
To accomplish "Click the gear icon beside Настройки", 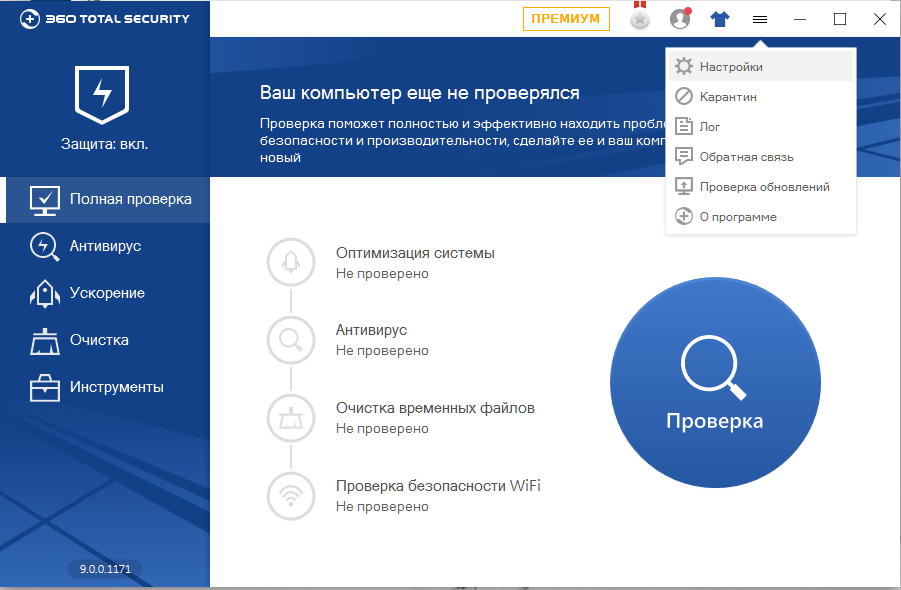I will 684,66.
